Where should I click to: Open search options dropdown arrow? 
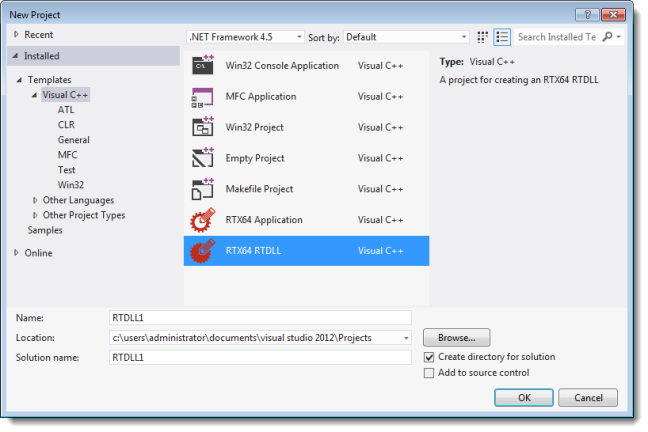pyautogui.click(x=619, y=37)
